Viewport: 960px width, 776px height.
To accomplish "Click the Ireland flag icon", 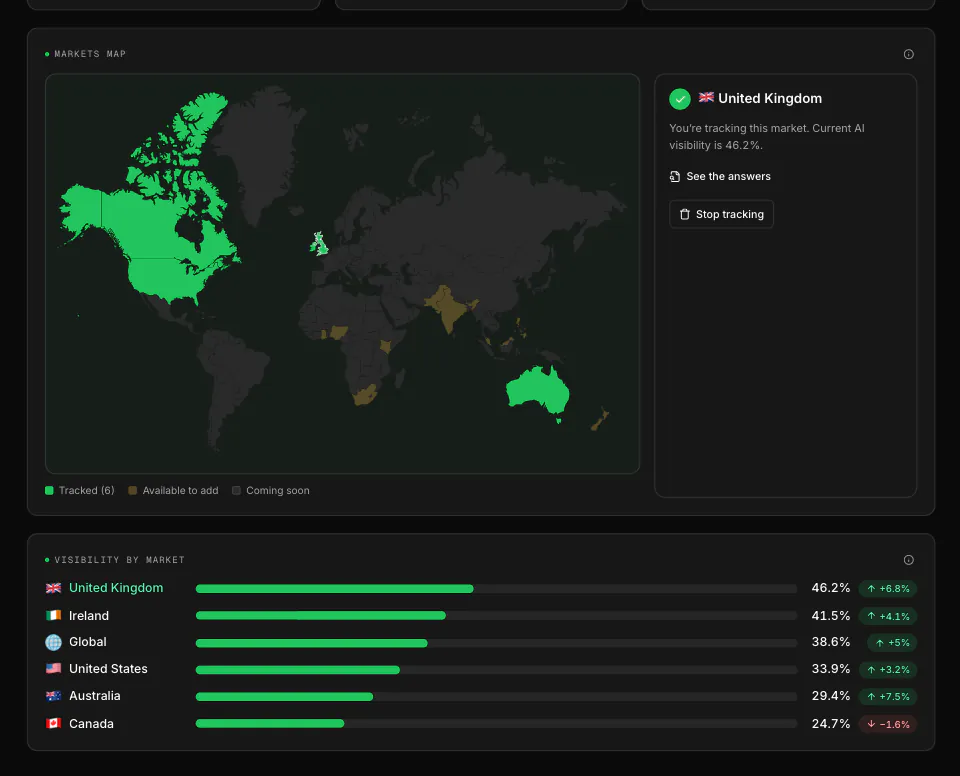I will click(53, 615).
